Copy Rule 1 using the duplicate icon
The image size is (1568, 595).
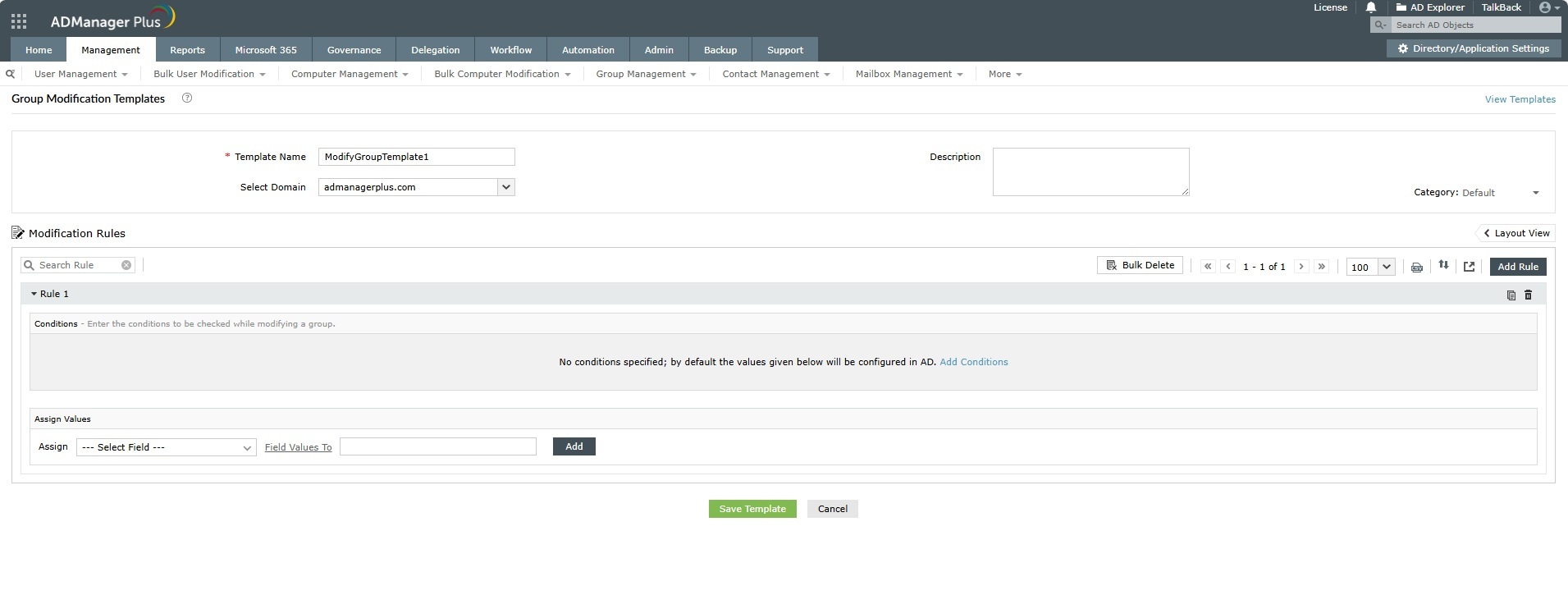[x=1511, y=295]
